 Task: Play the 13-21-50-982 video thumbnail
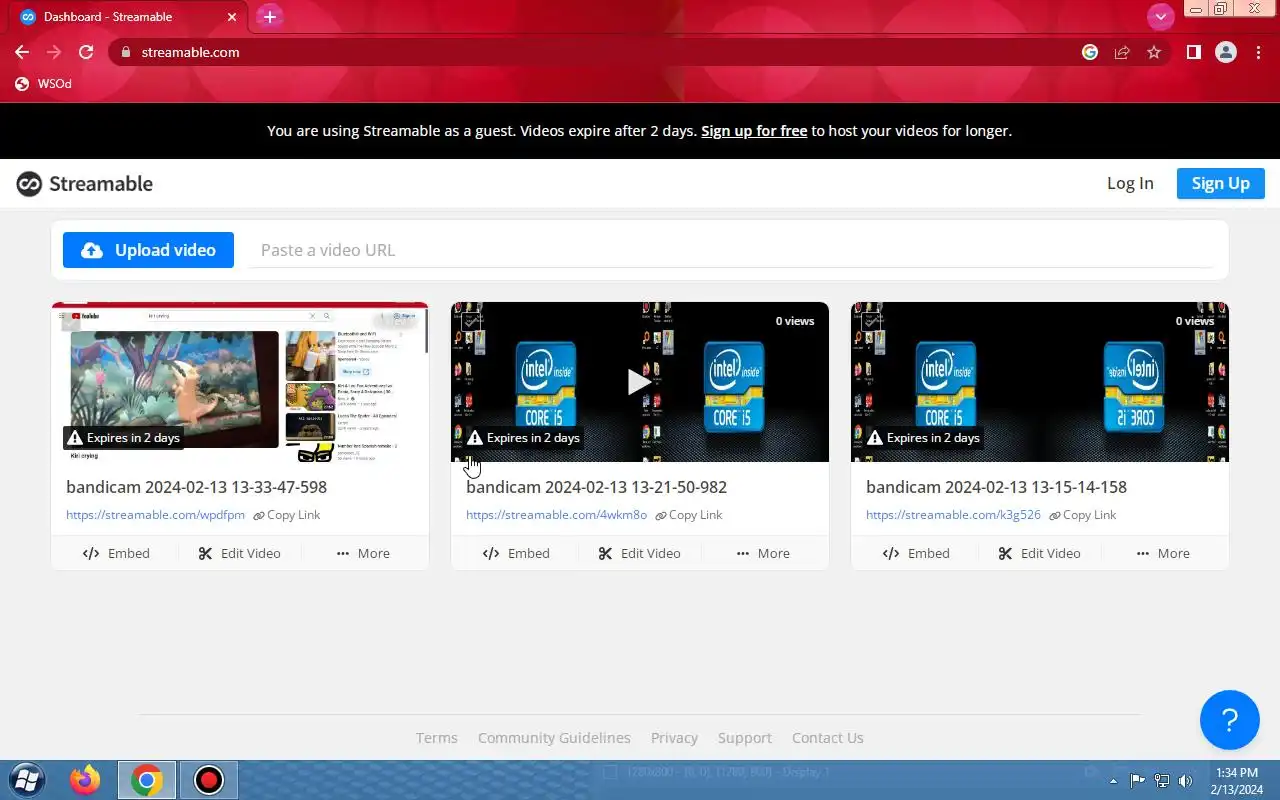640,382
